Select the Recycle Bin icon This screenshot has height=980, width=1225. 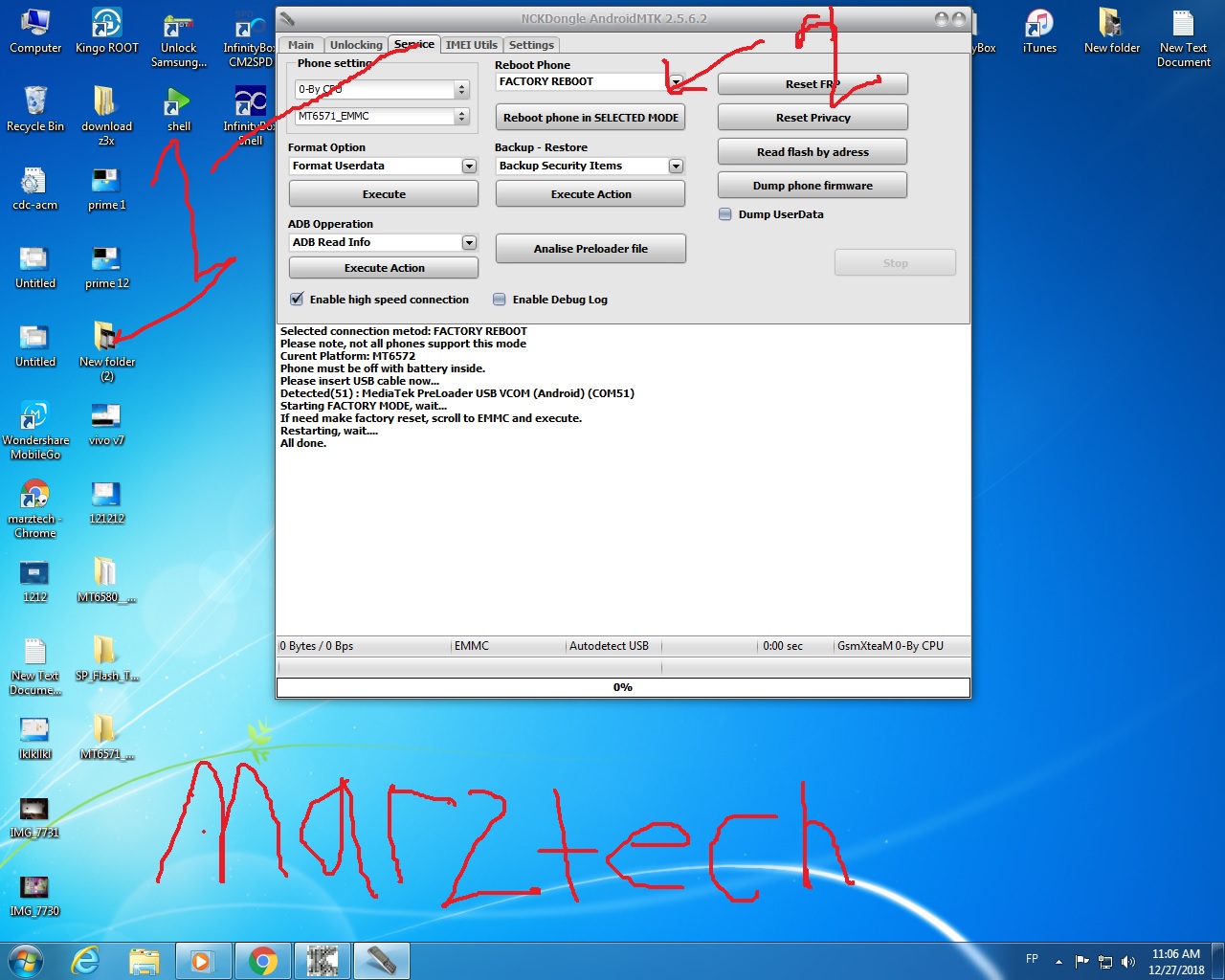tap(35, 108)
